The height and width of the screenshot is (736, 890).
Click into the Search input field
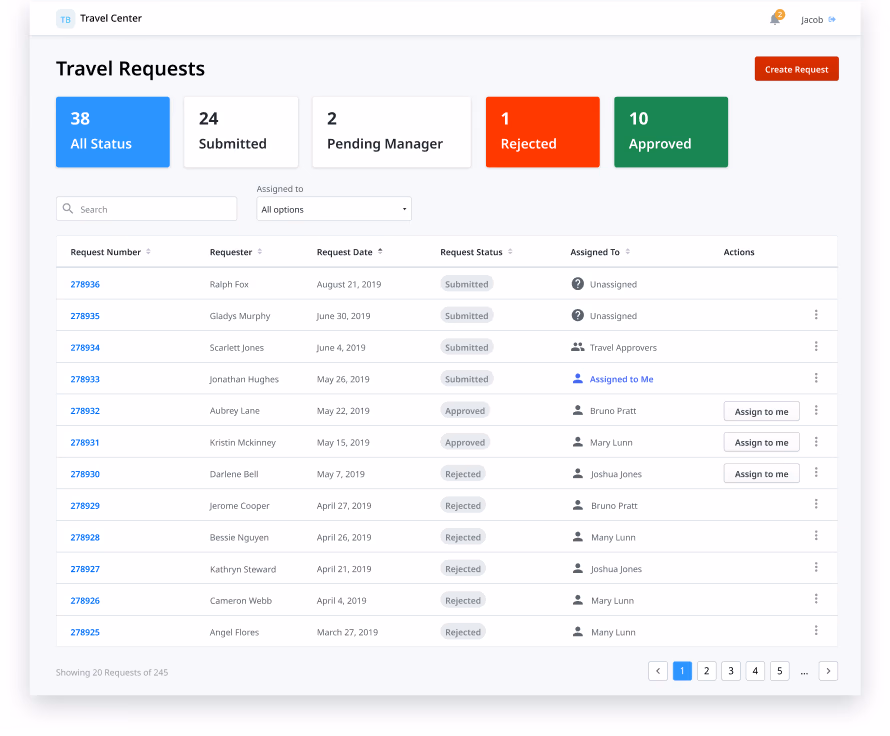point(155,209)
